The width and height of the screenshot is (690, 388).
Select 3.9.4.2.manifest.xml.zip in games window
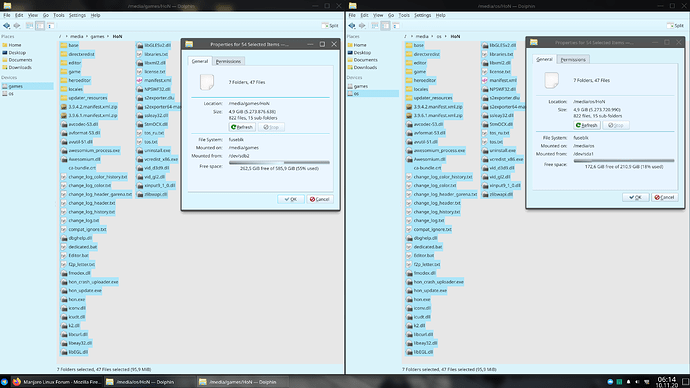pos(89,107)
